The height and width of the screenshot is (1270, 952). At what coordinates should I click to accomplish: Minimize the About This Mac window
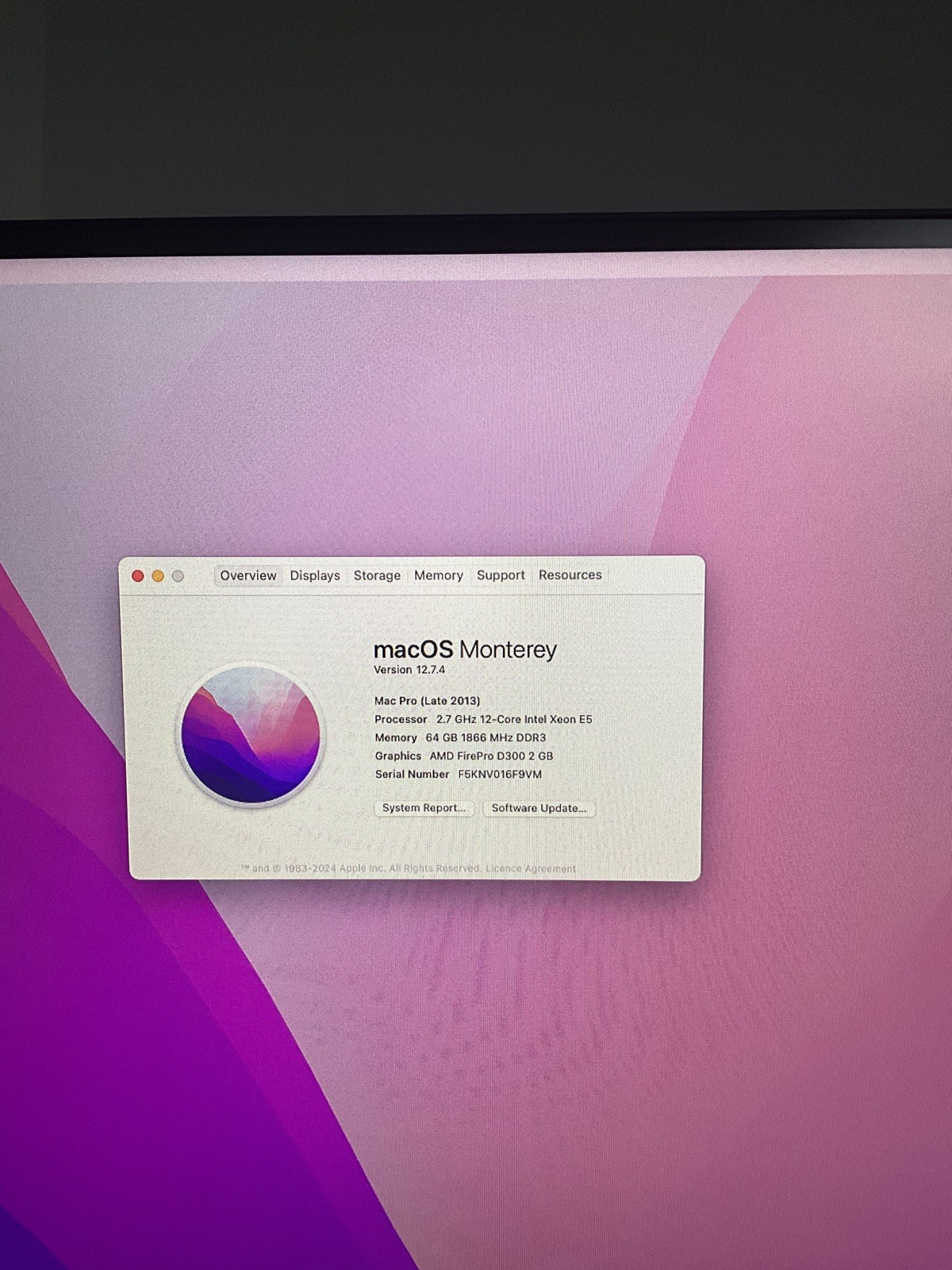[x=158, y=576]
